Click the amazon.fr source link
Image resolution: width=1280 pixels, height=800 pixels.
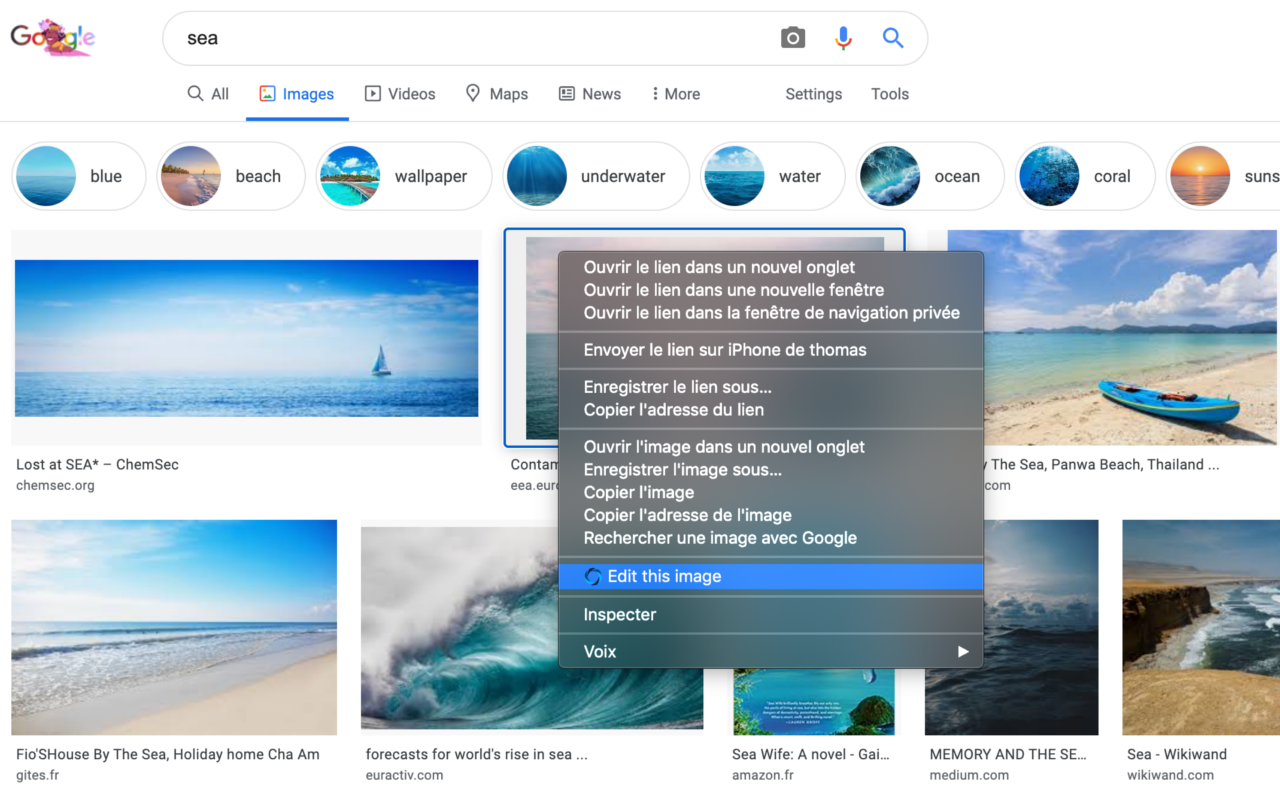[763, 775]
